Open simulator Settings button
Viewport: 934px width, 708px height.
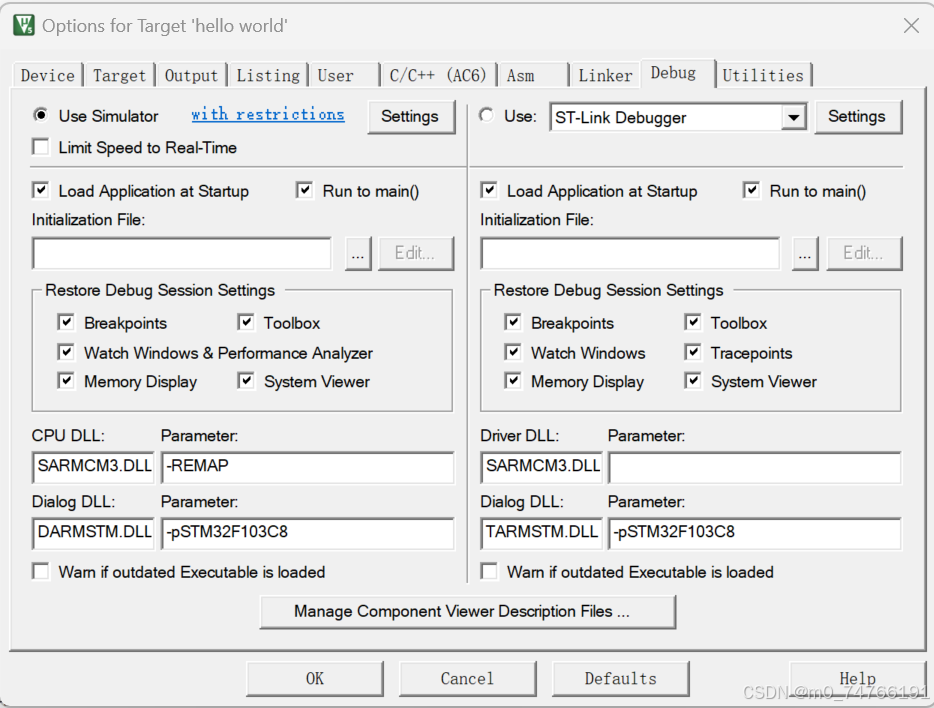coord(410,117)
